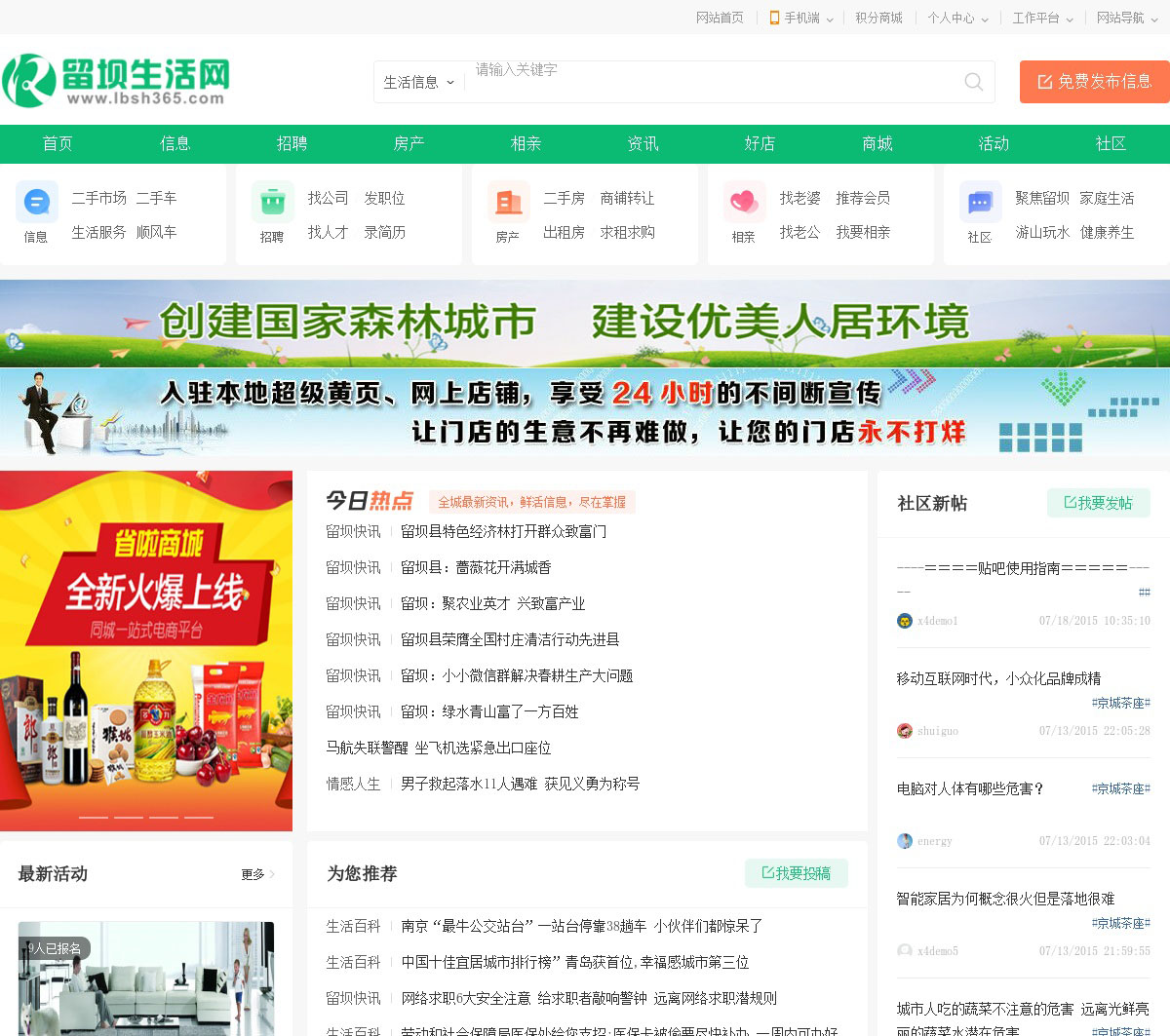The image size is (1170, 1036).
Task: Click the 我要投稿 button
Action: pos(797,873)
